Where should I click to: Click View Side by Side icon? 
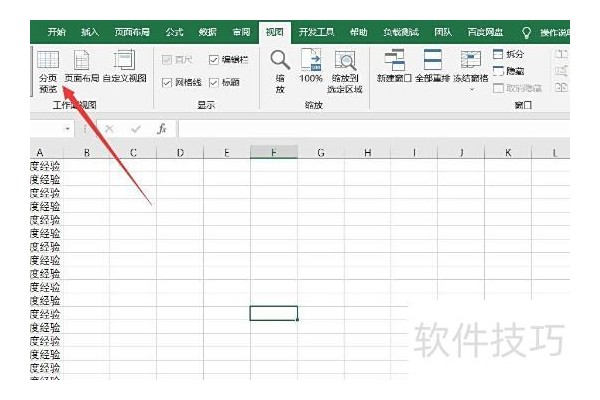coord(561,54)
